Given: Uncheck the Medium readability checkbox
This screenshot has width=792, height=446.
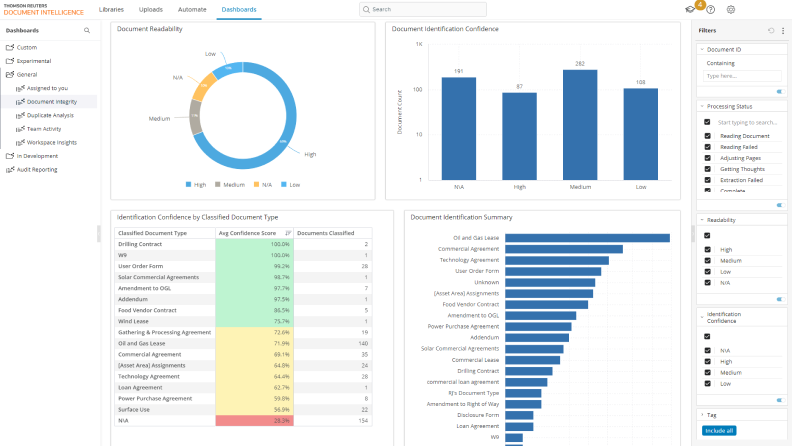Looking at the screenshot, I should coord(707,260).
